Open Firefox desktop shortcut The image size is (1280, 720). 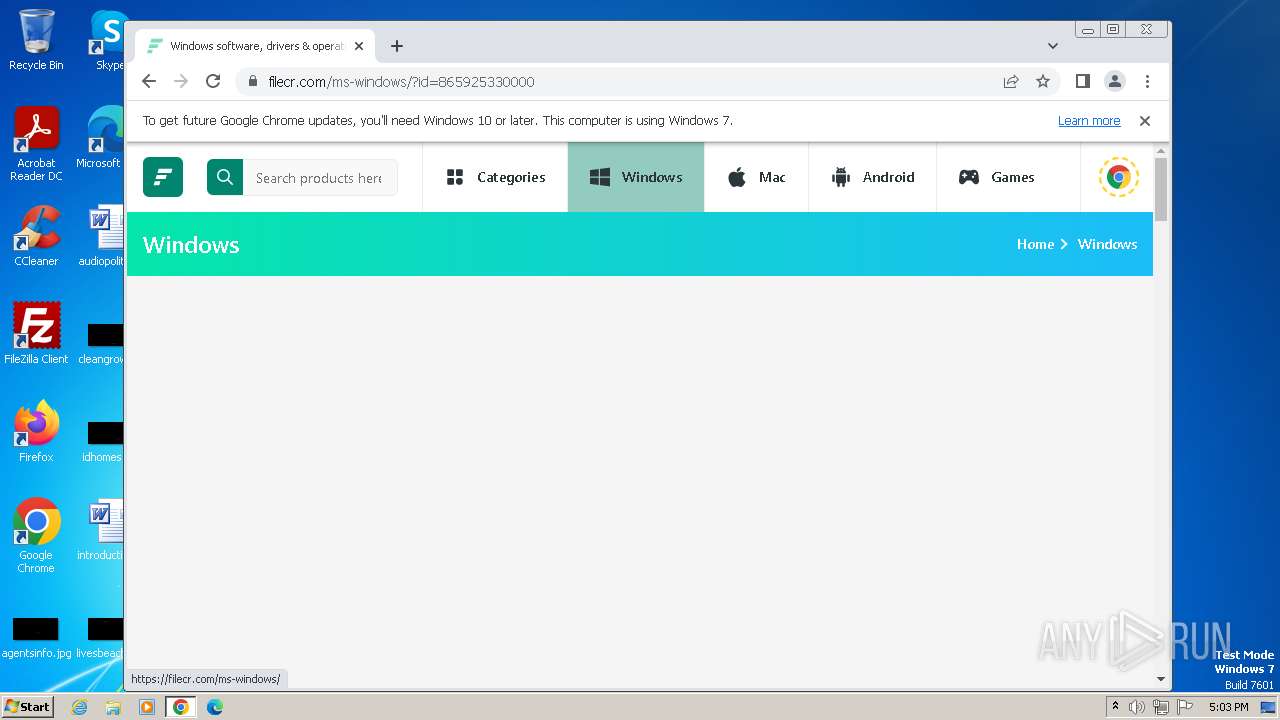36,431
